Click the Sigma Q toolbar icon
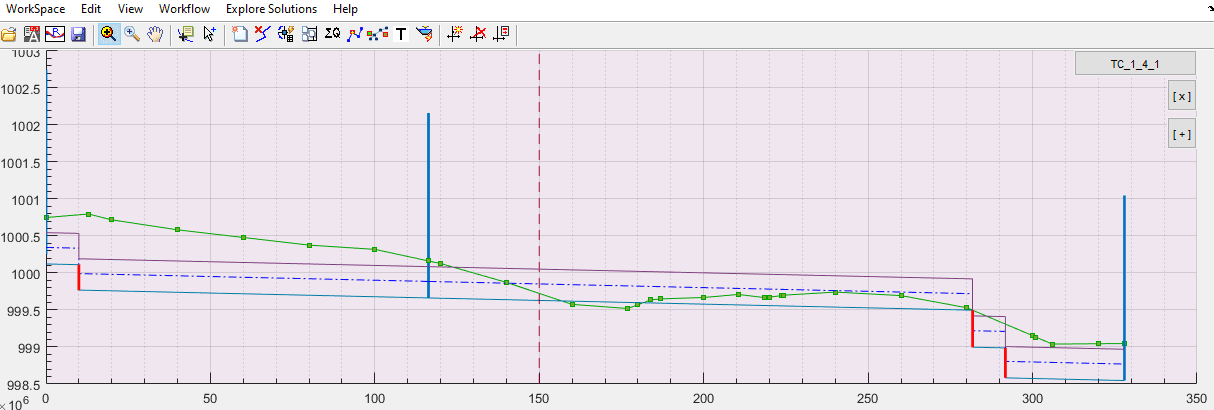Screen dimensions: 1214x410 click(x=333, y=33)
